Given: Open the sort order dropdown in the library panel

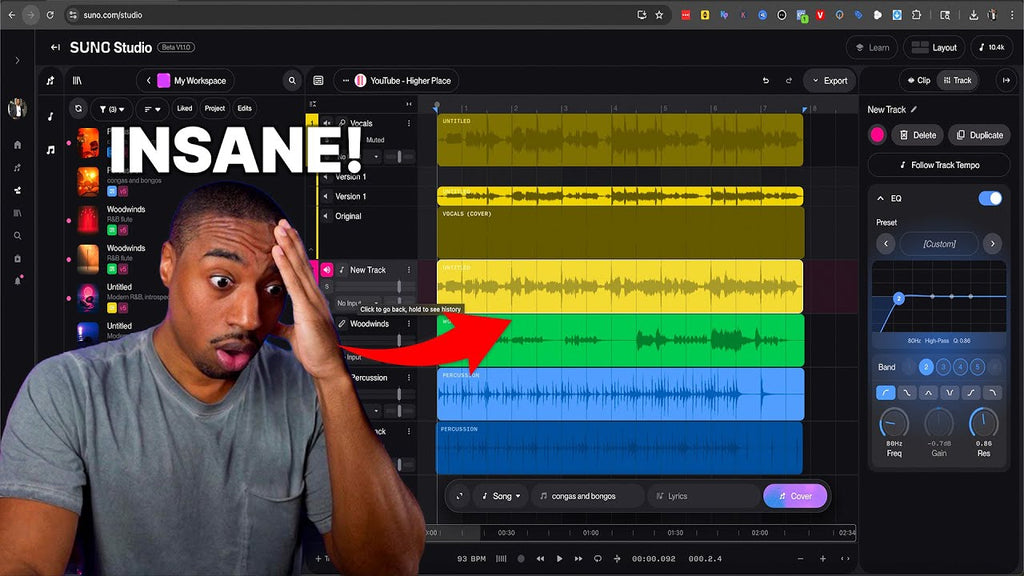Looking at the screenshot, I should 150,108.
